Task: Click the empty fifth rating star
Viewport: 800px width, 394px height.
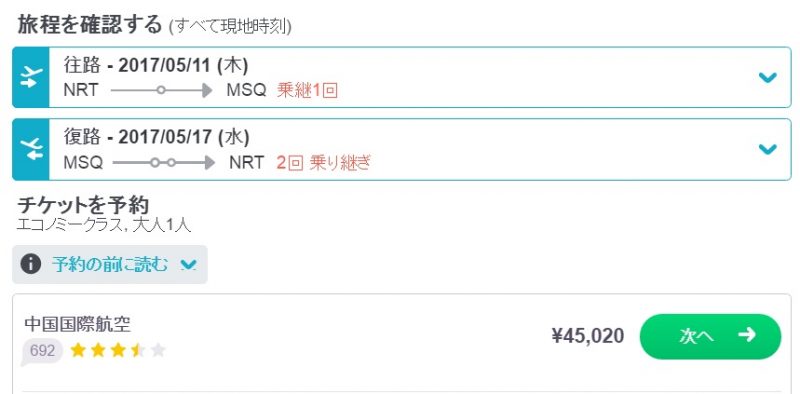Action: coord(158,350)
